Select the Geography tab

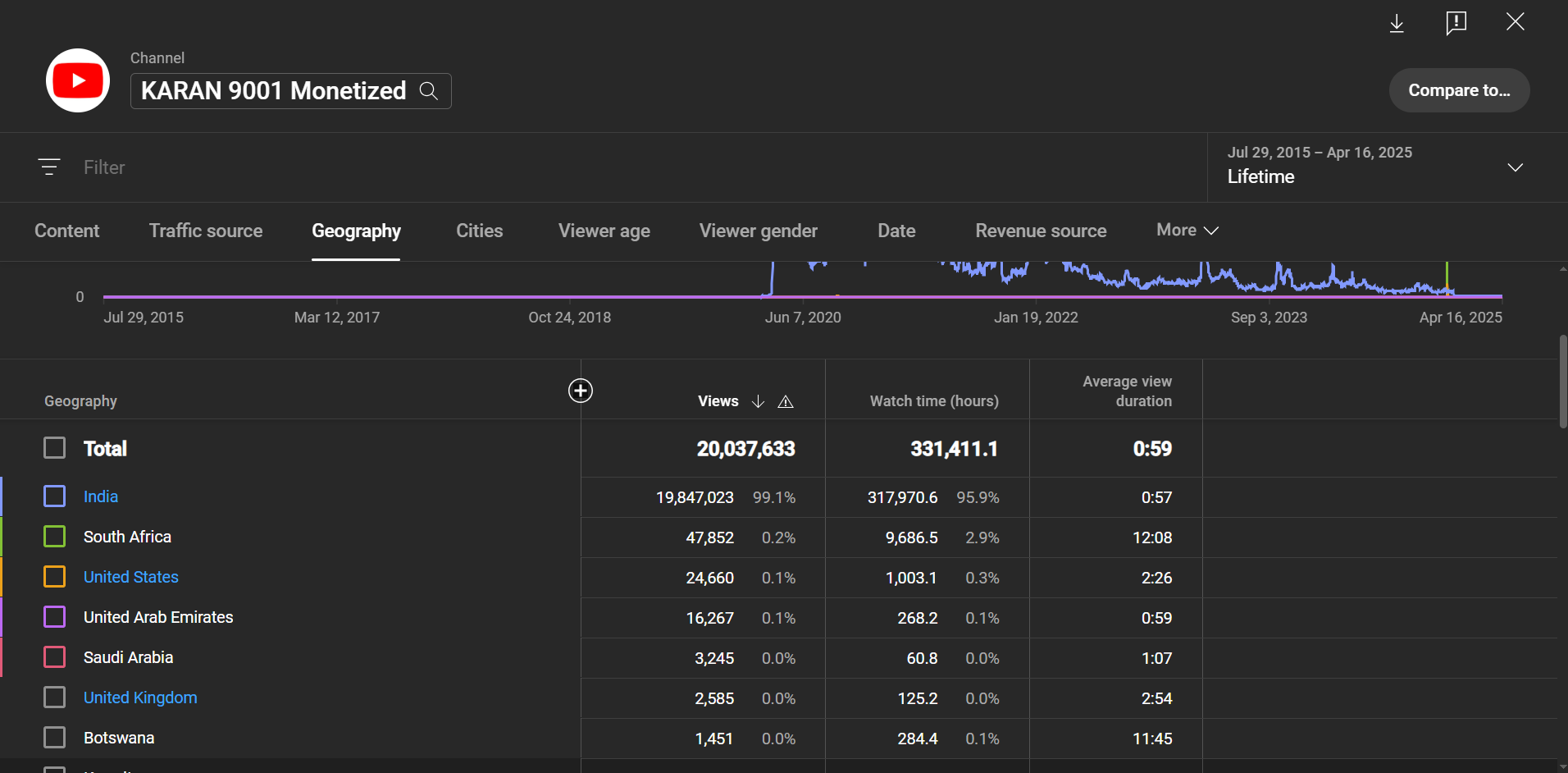tap(356, 231)
